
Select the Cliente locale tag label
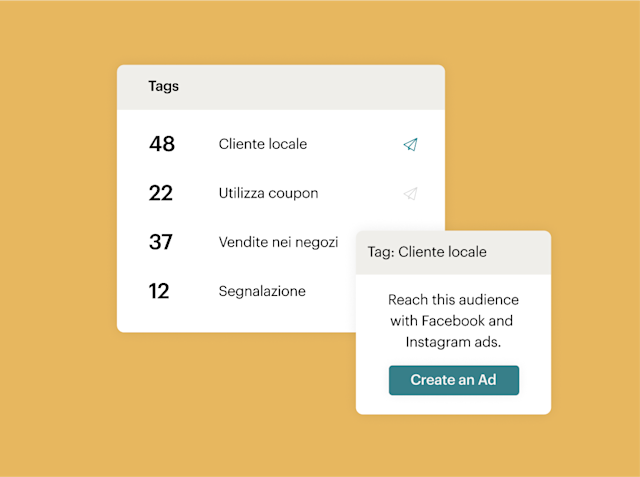pos(262,144)
